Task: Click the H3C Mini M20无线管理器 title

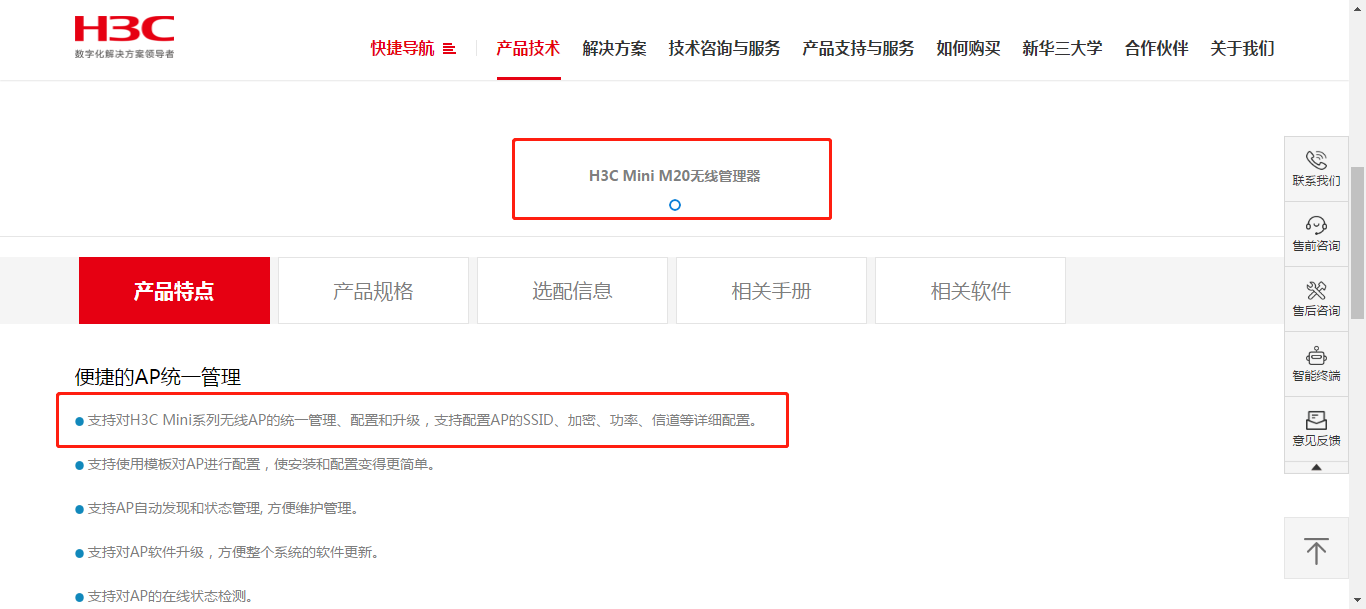Action: (675, 176)
